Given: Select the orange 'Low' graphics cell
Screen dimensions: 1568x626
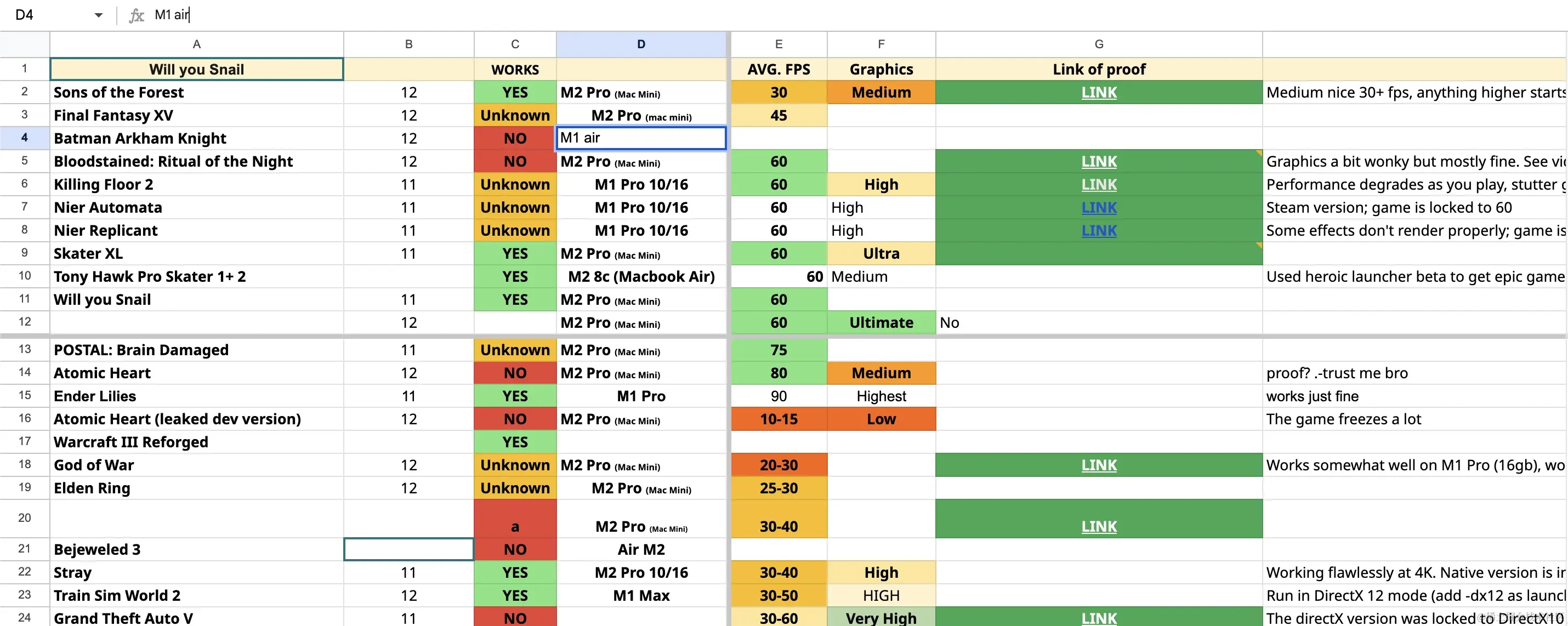Looking at the screenshot, I should pyautogui.click(x=881, y=419).
